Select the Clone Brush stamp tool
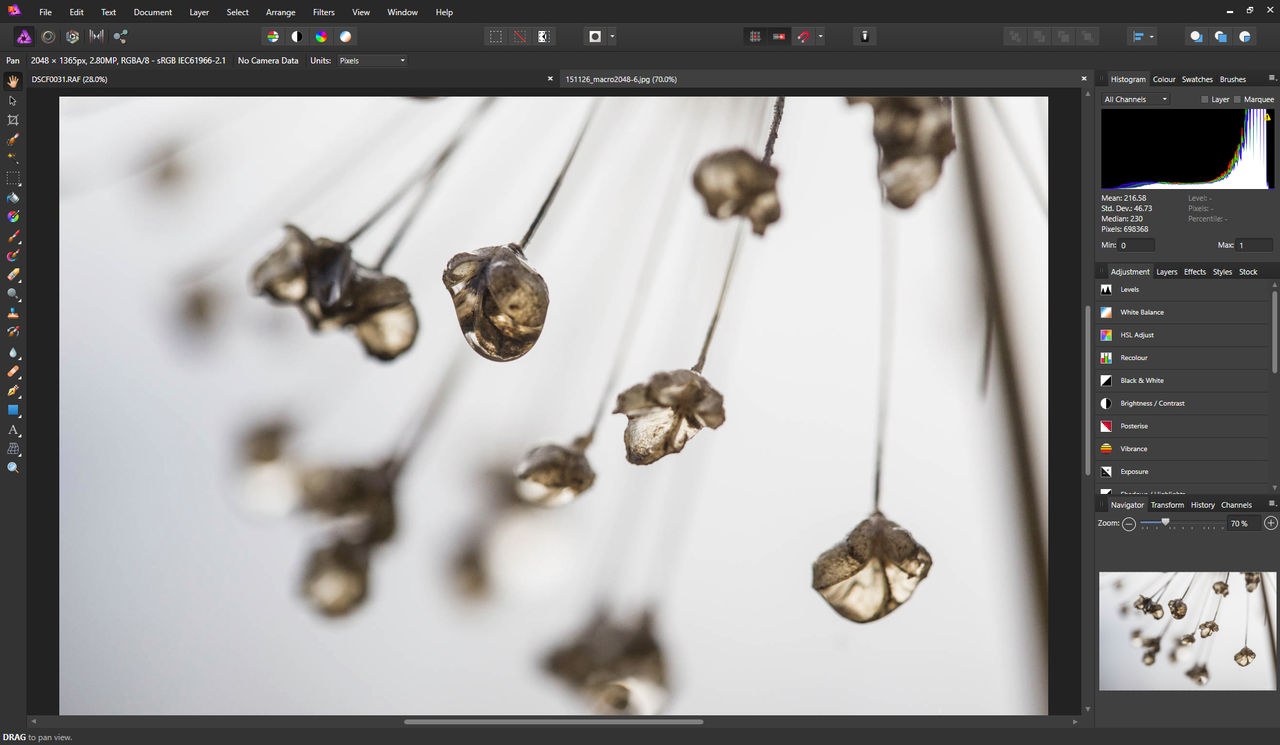This screenshot has width=1280, height=745. (x=13, y=313)
